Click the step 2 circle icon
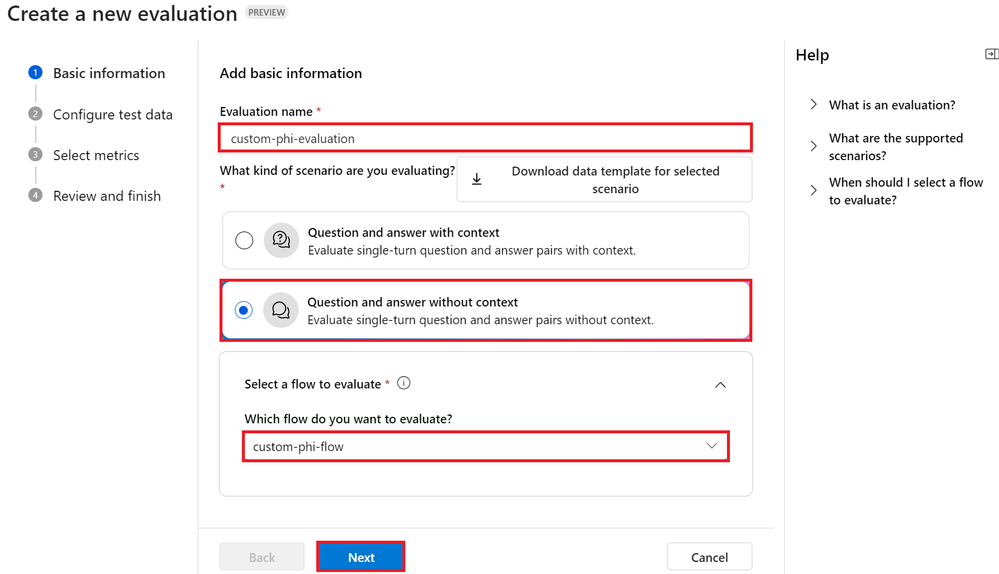 click(36, 114)
